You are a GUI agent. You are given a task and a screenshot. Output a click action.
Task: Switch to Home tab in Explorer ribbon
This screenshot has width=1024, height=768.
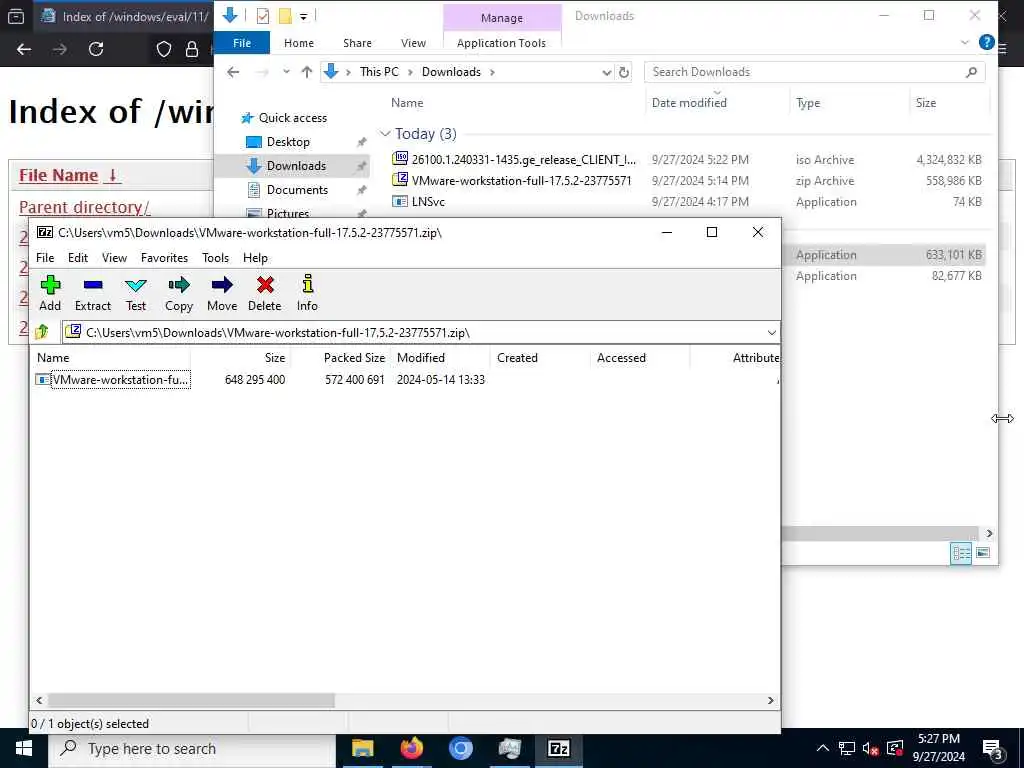[299, 43]
